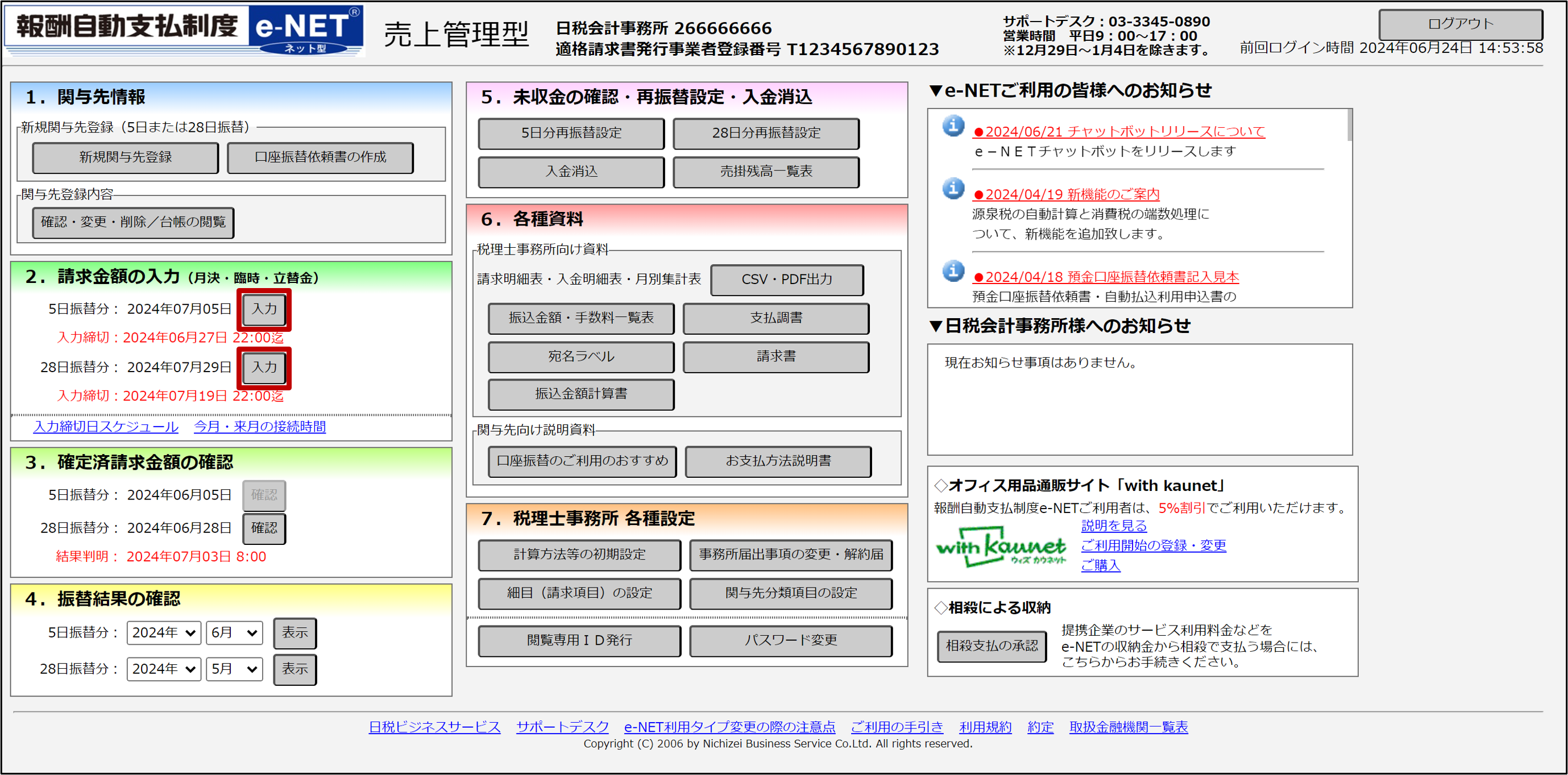This screenshot has width=1568, height=775.
Task: Click the info icon beside the chatbot release notice
Action: [953, 126]
